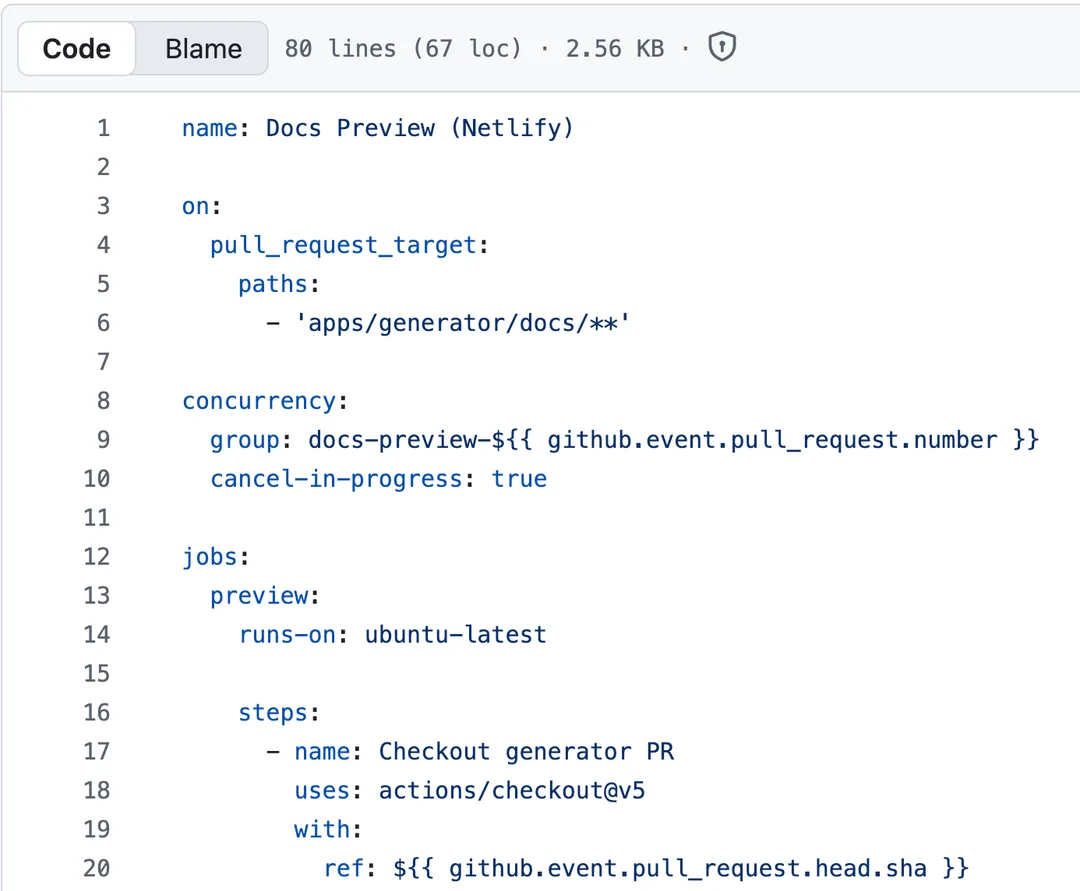
Task: Click 'github.event.pull_request.head.sha' expression
Action: click(x=688, y=868)
